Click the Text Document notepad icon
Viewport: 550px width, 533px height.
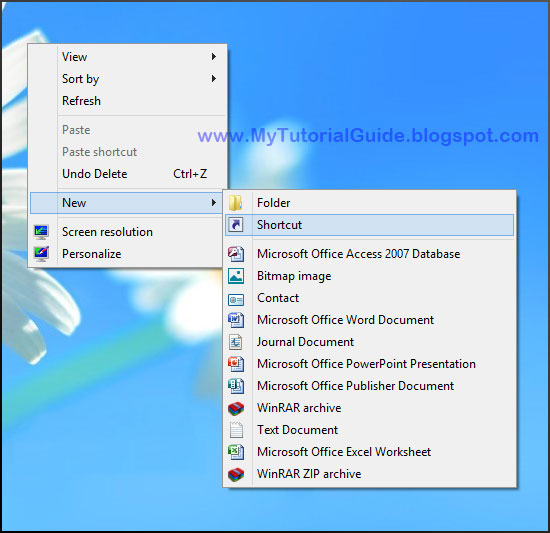(236, 430)
